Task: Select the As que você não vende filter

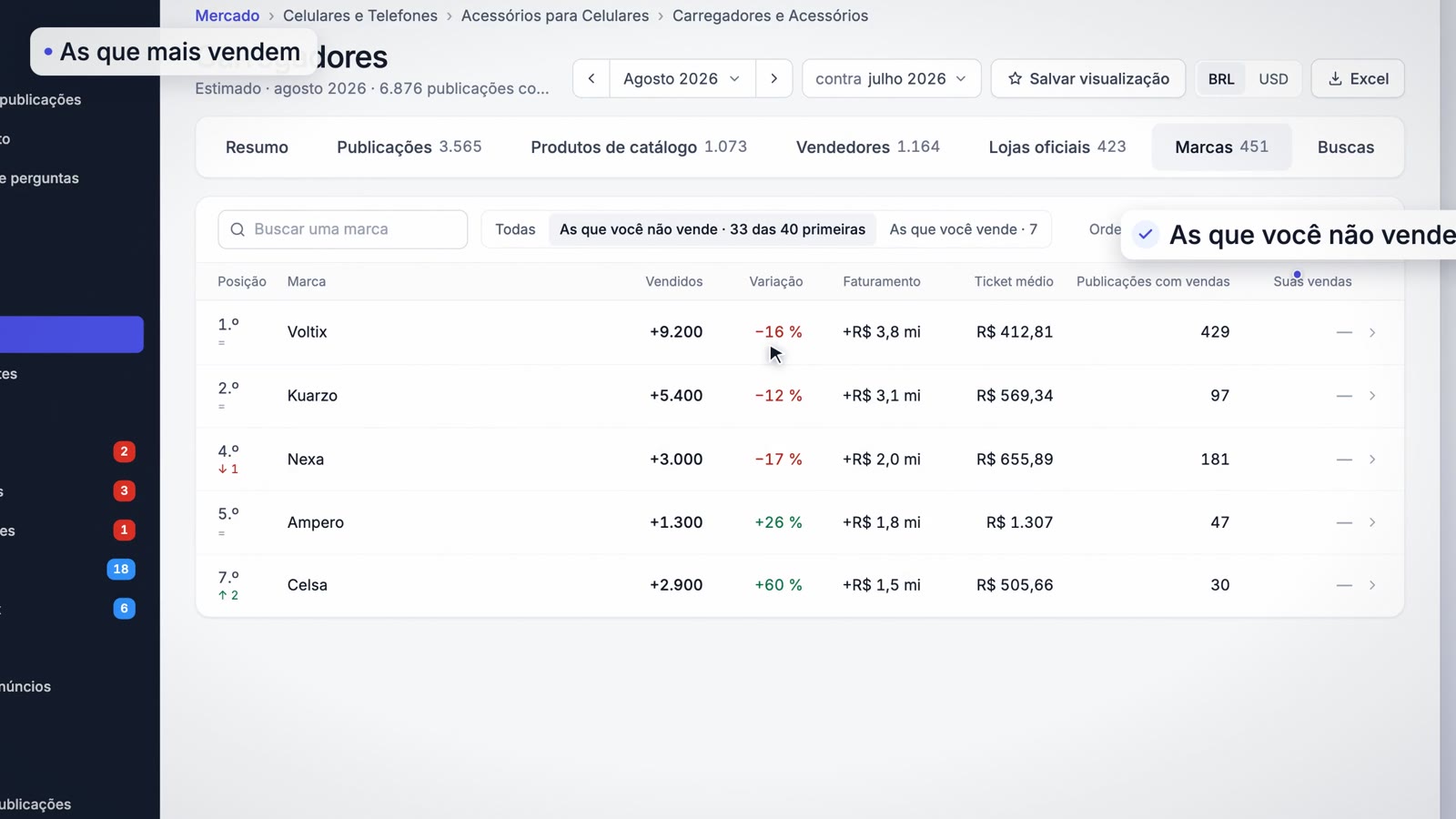Action: click(713, 229)
